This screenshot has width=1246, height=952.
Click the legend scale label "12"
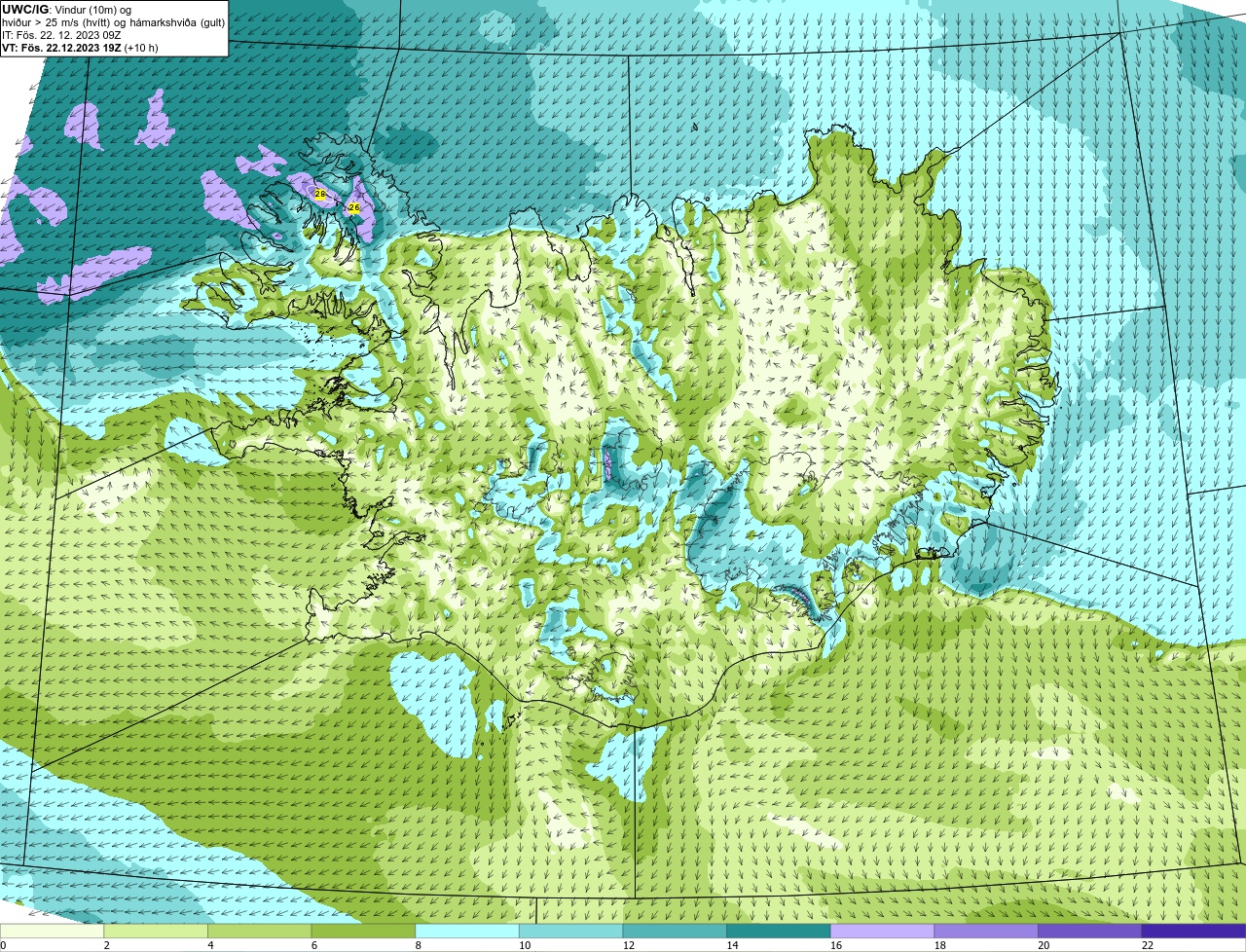pos(629,945)
